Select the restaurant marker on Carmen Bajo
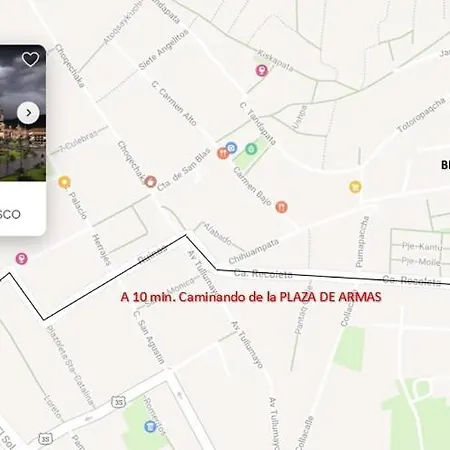 pyautogui.click(x=282, y=207)
